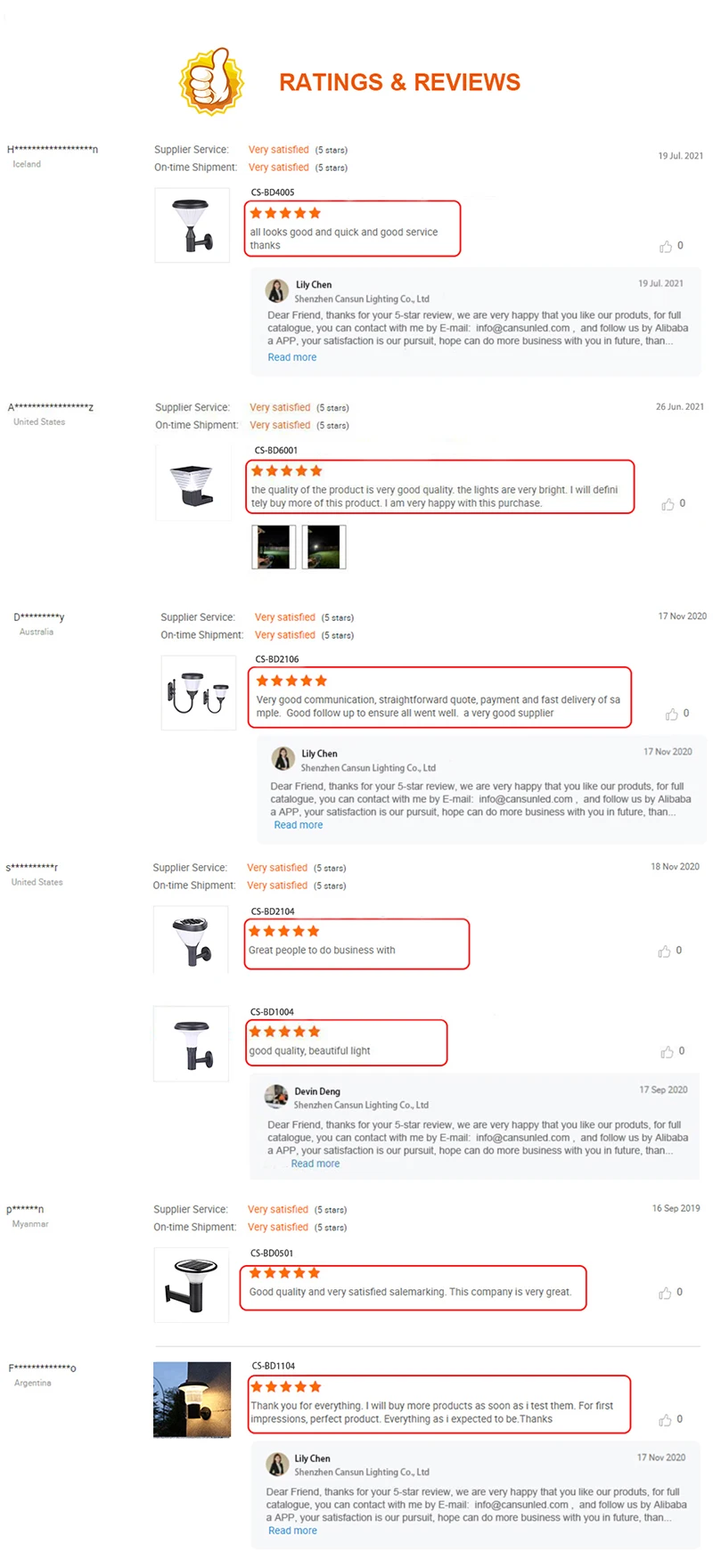Screen dimensions: 713x1568
Task: Open CS-BD1104 wall lamp product photo
Action: (192, 1400)
